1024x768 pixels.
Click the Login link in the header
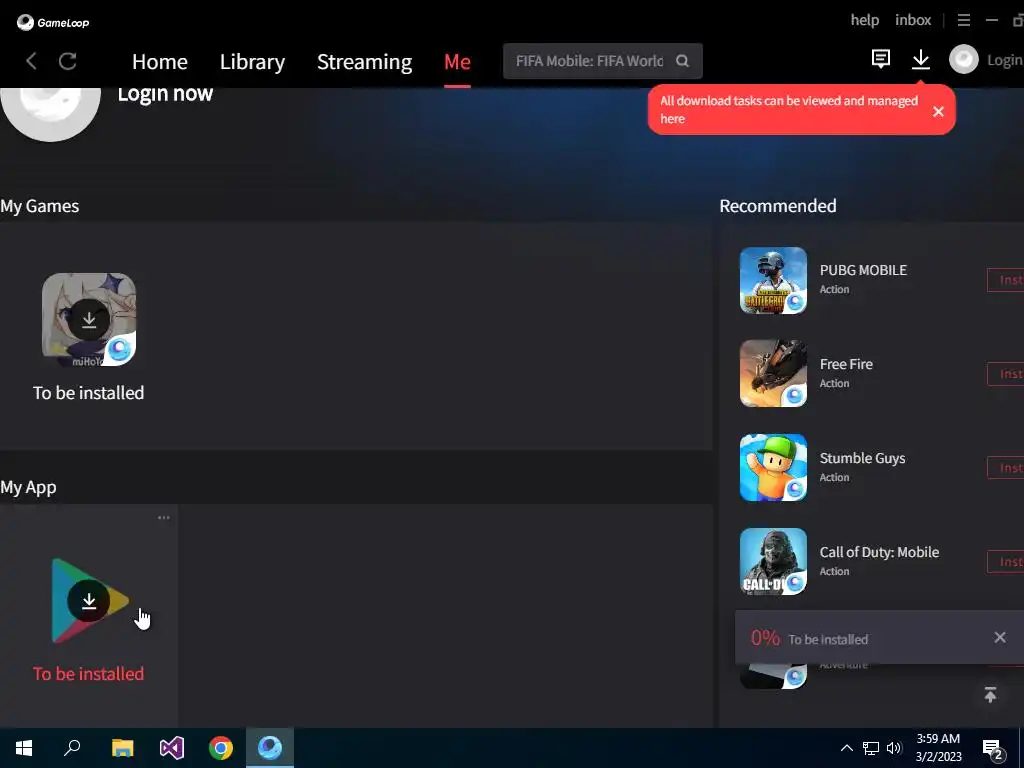1004,60
